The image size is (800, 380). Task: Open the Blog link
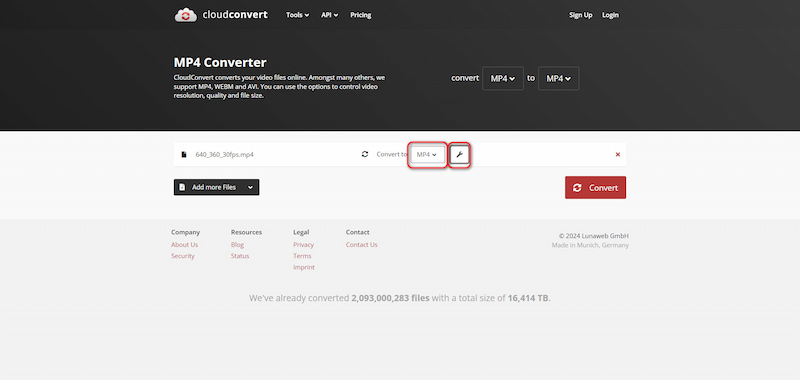pyautogui.click(x=237, y=245)
